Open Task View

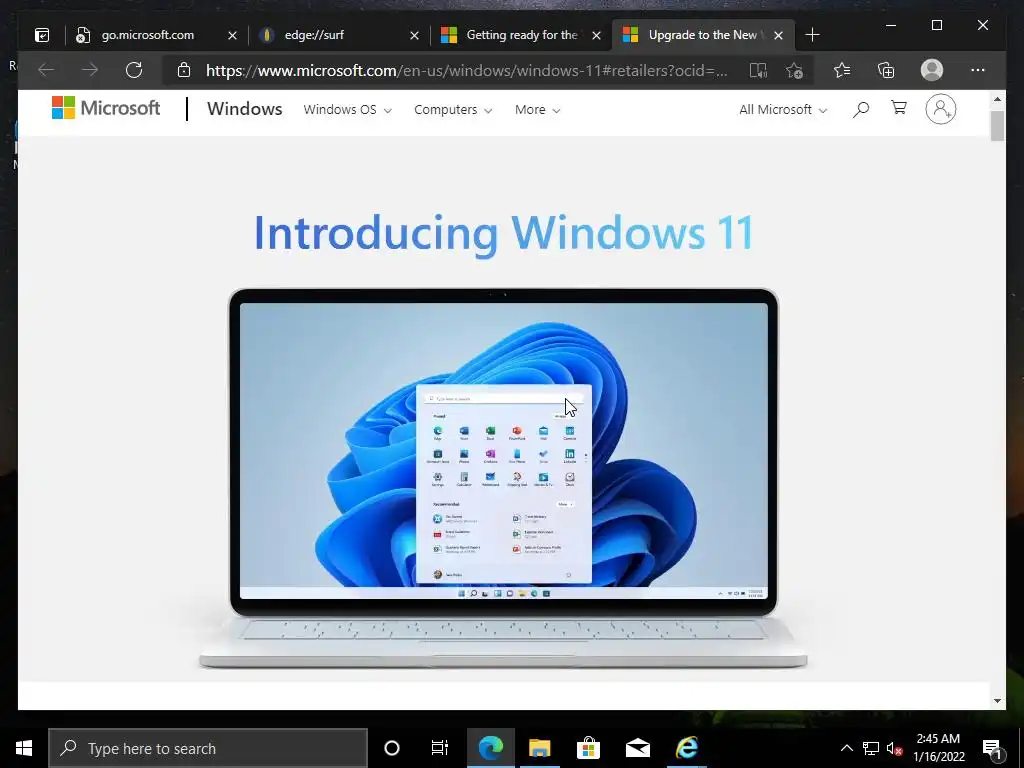click(440, 748)
